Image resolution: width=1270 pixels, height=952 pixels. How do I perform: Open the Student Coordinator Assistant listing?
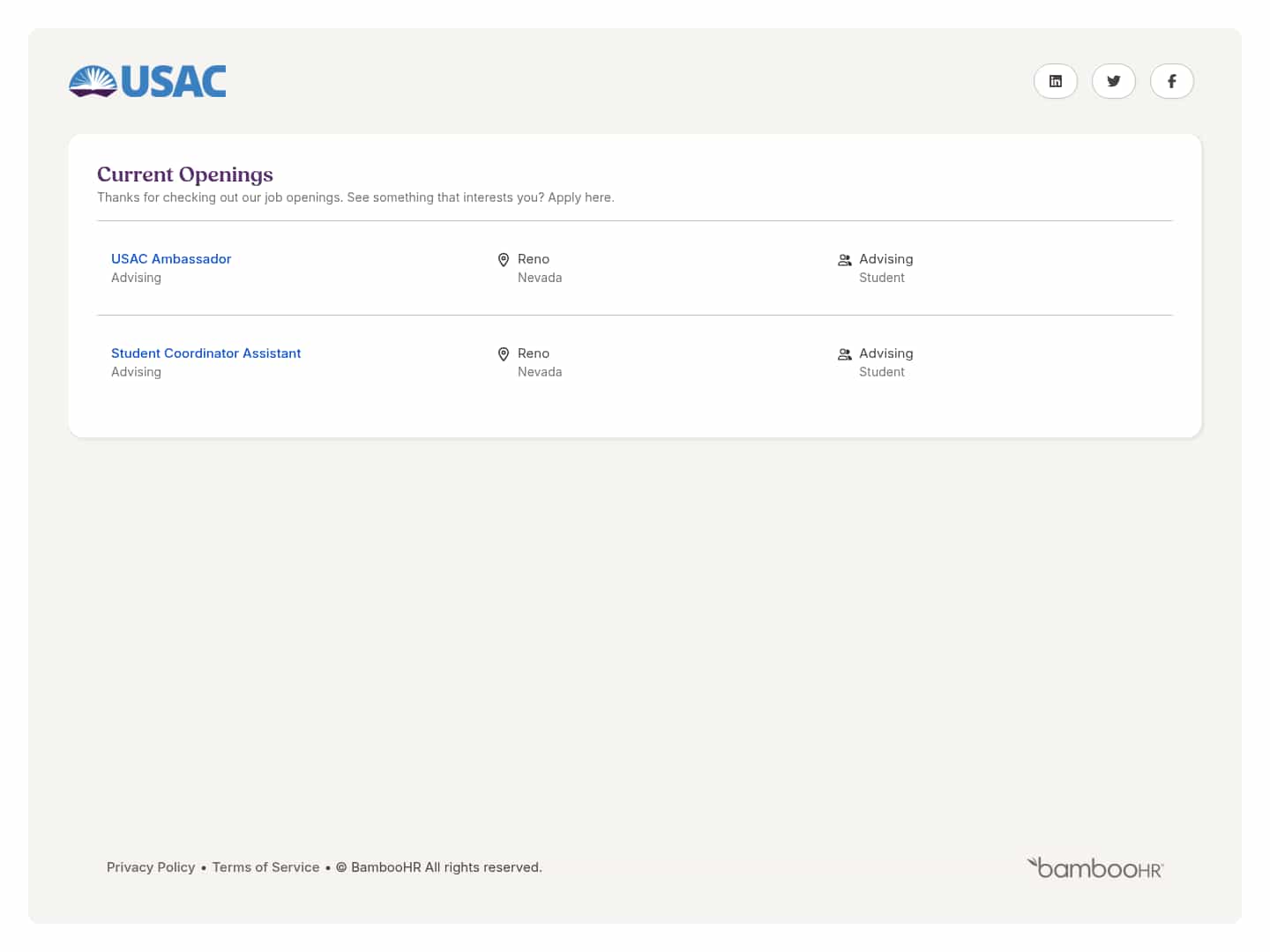[205, 353]
